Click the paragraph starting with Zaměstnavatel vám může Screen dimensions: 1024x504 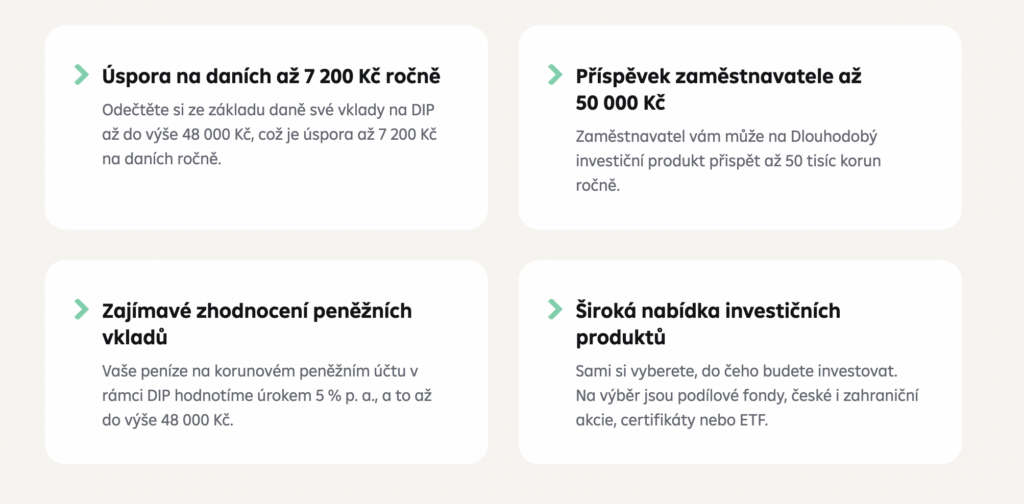pos(733,160)
